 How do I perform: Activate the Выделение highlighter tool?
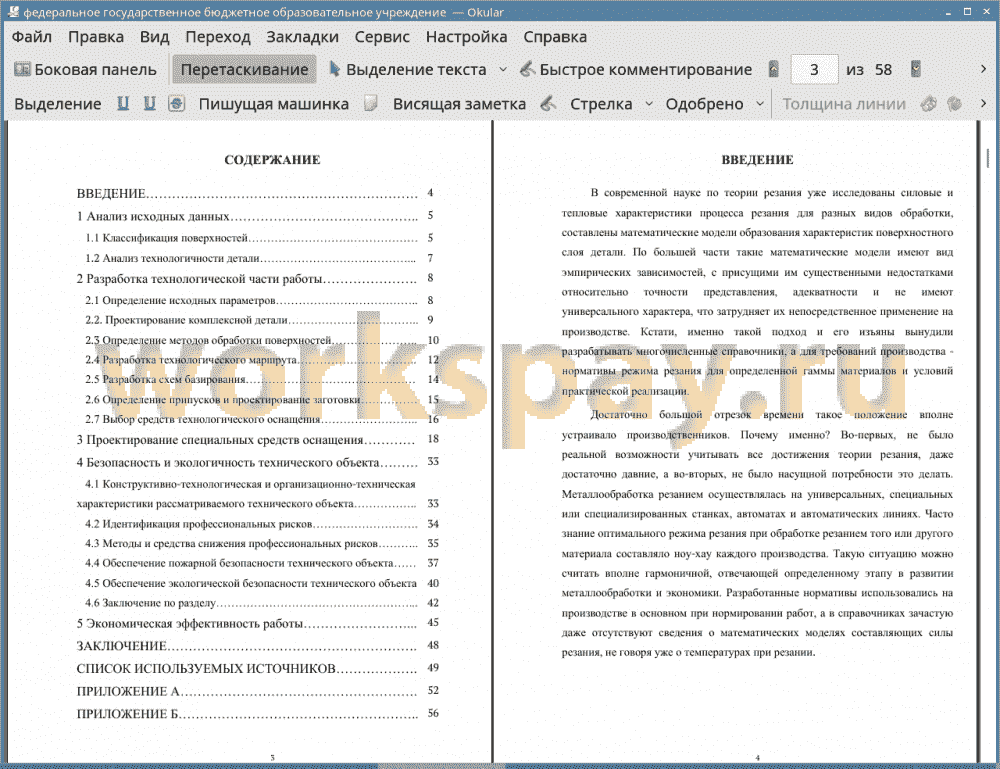pyautogui.click(x=58, y=104)
